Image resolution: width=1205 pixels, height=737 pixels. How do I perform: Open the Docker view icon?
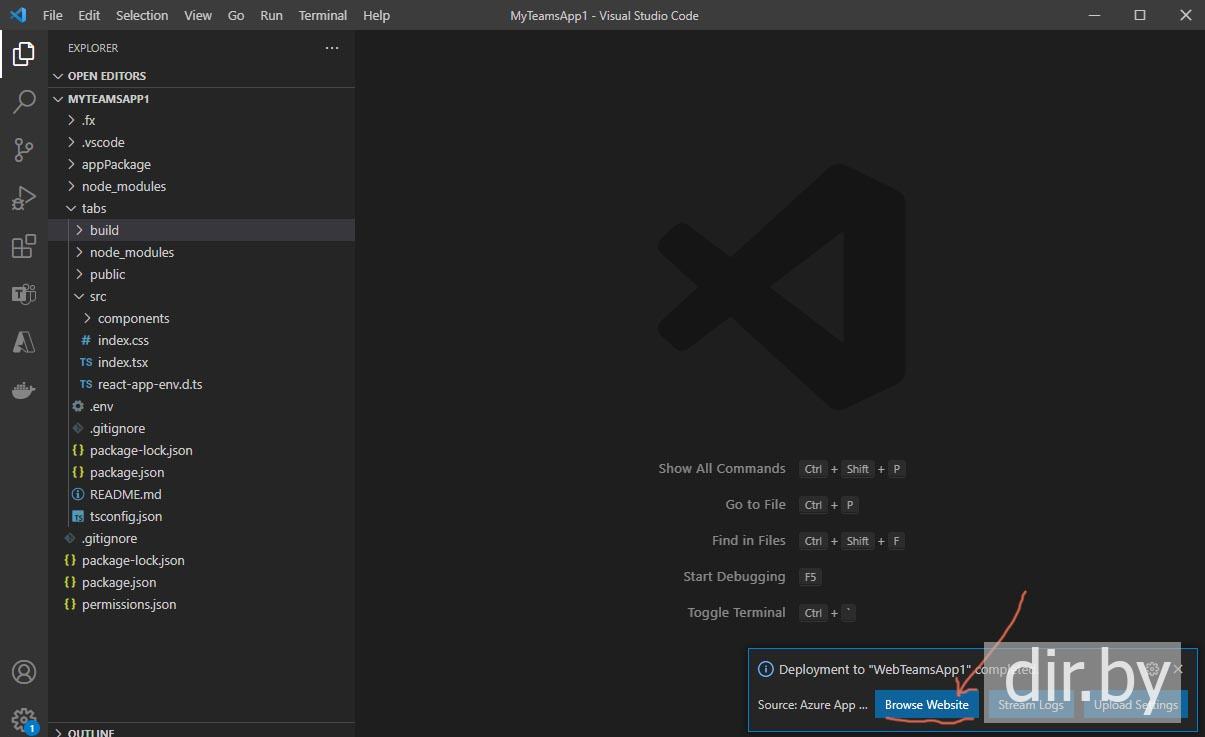(24, 390)
